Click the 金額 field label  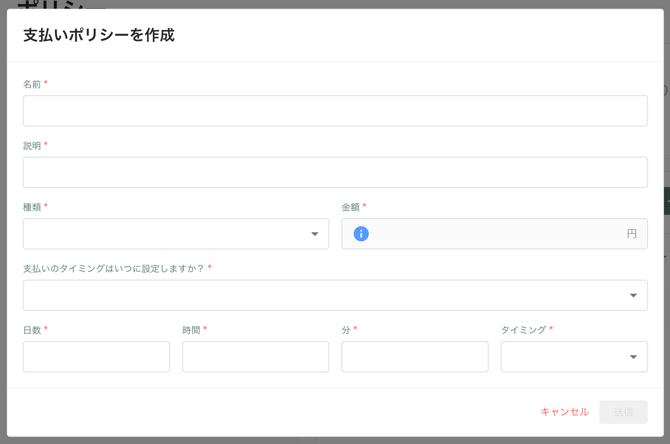350,207
